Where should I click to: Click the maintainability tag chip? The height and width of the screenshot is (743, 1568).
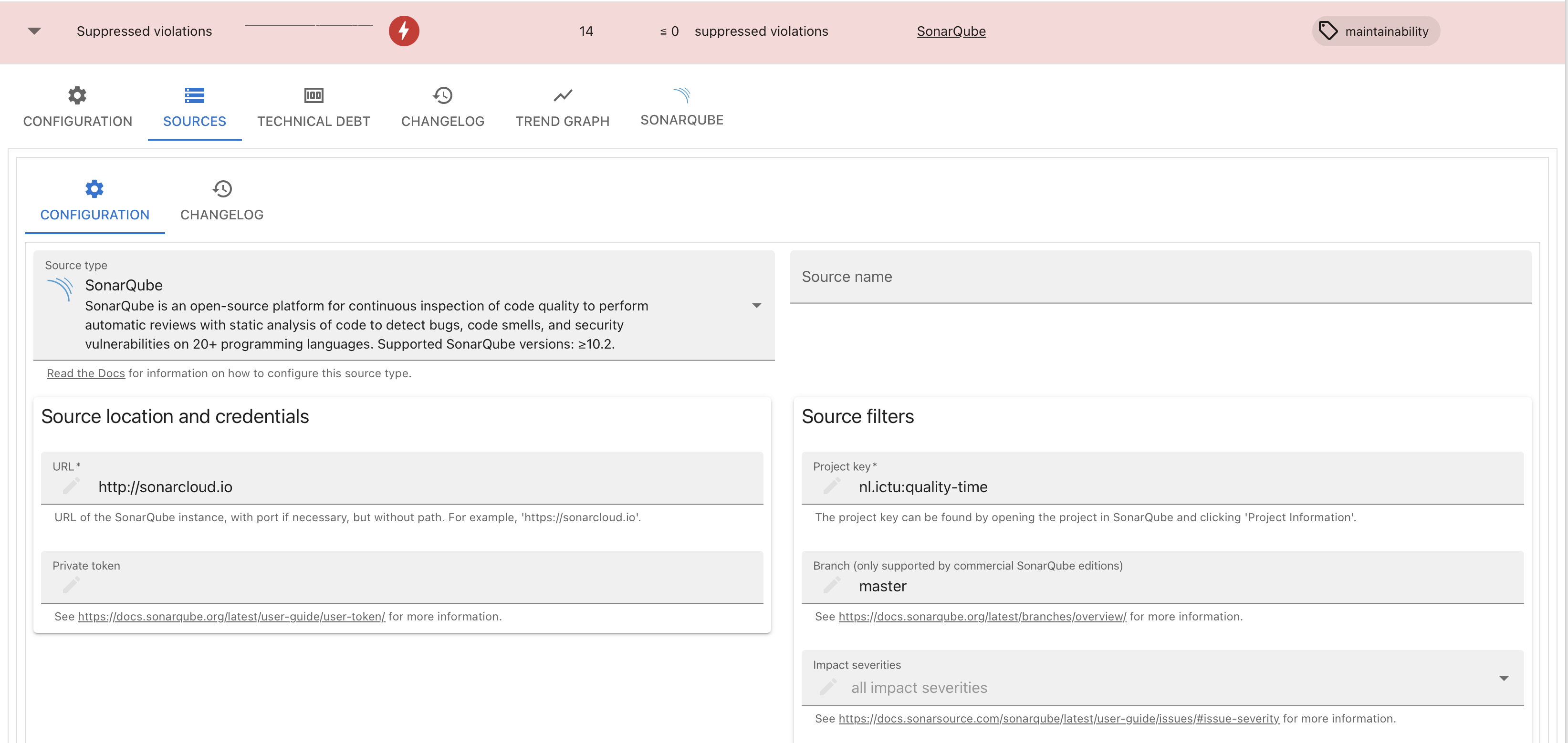coord(1375,31)
